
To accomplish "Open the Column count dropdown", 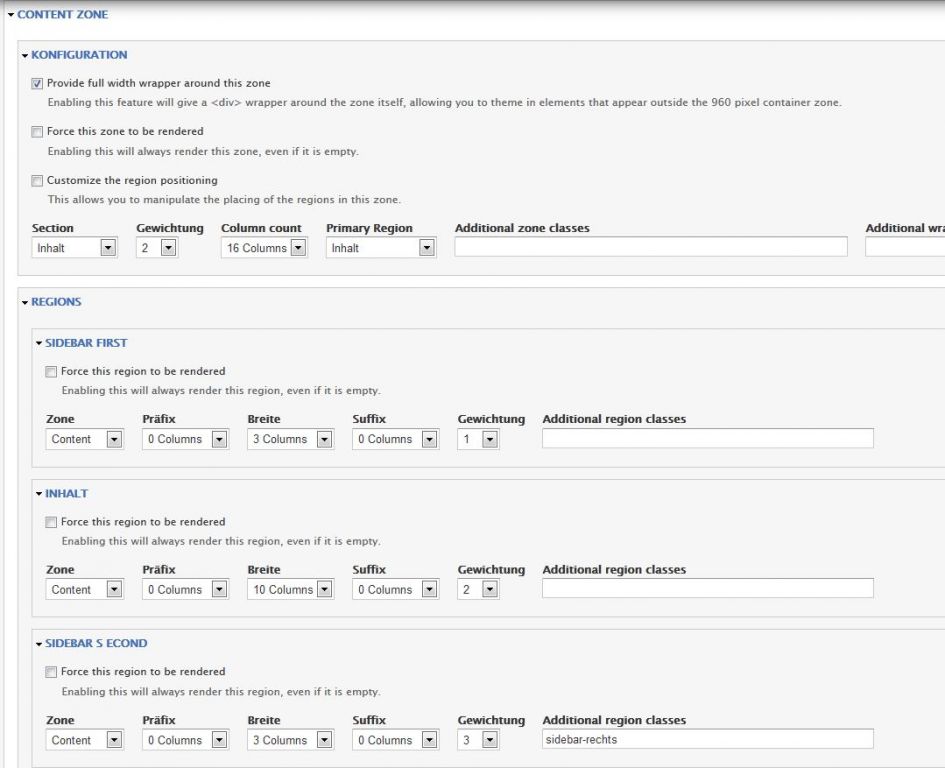I will [x=264, y=248].
